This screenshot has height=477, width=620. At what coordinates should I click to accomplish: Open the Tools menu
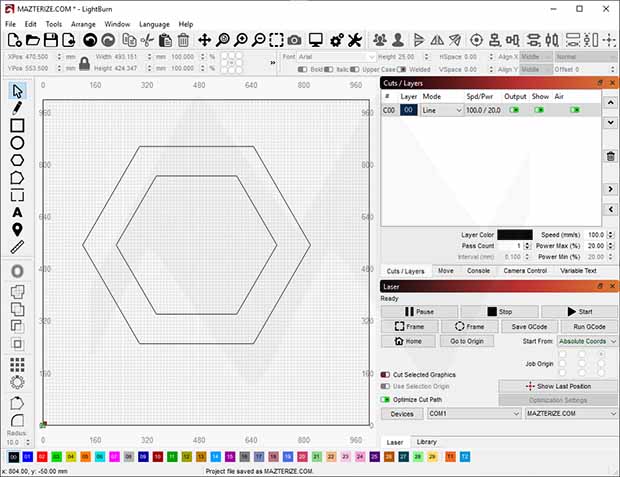tap(54, 24)
